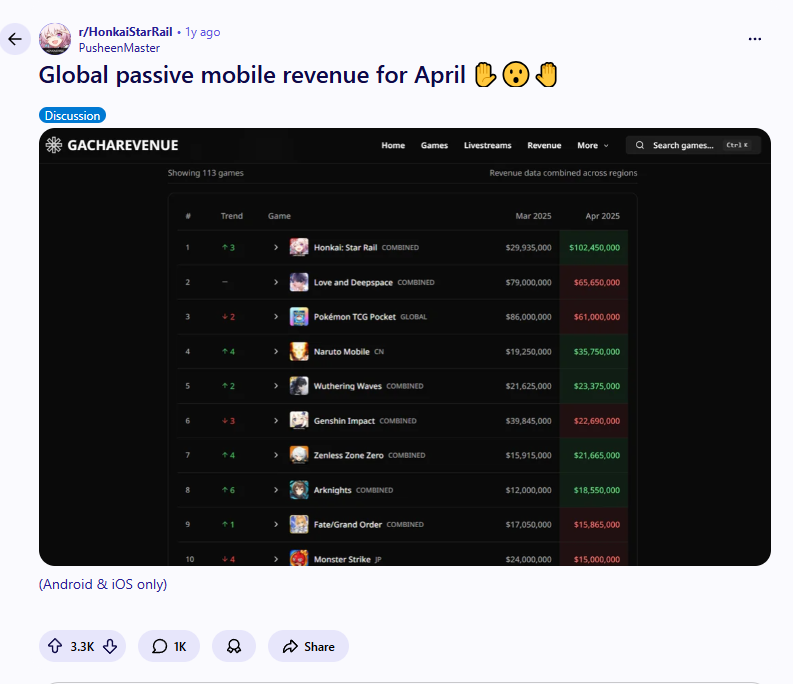
Task: Expand the Naruto Mobile row chevron
Action: 276,352
